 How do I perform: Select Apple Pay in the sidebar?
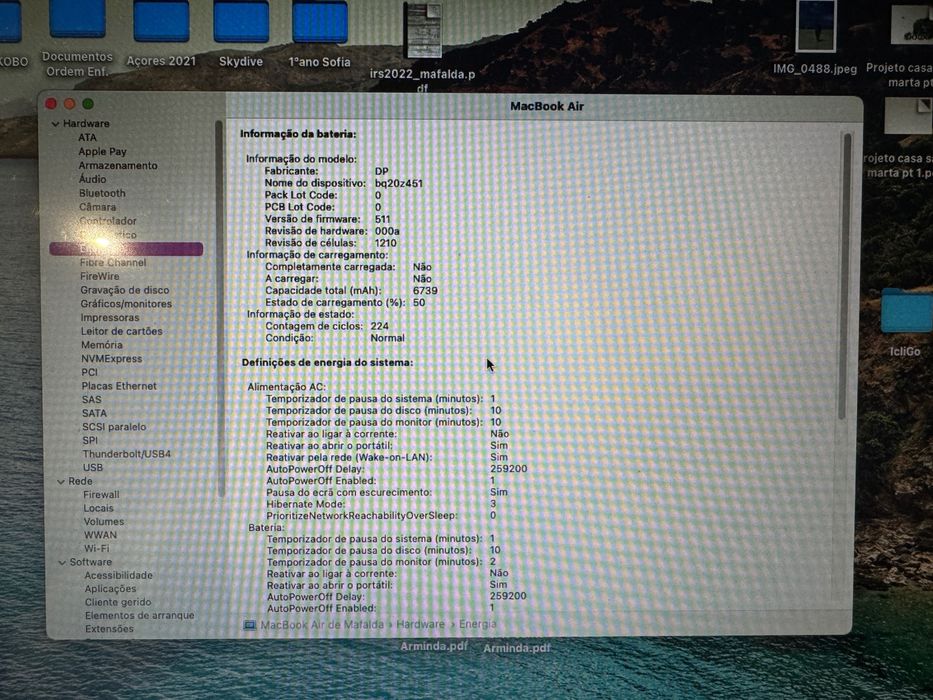(102, 152)
